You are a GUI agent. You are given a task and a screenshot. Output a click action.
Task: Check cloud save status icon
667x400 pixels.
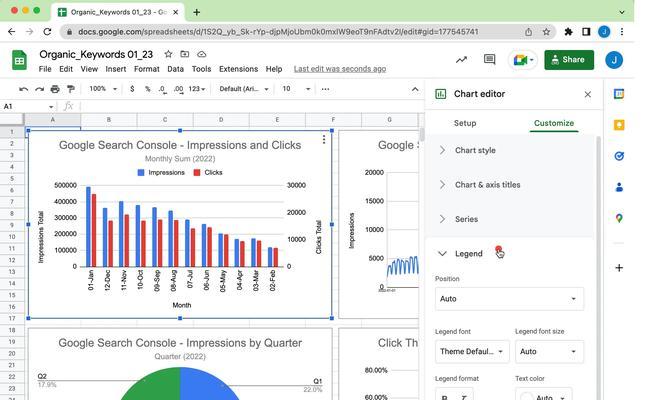202,54
